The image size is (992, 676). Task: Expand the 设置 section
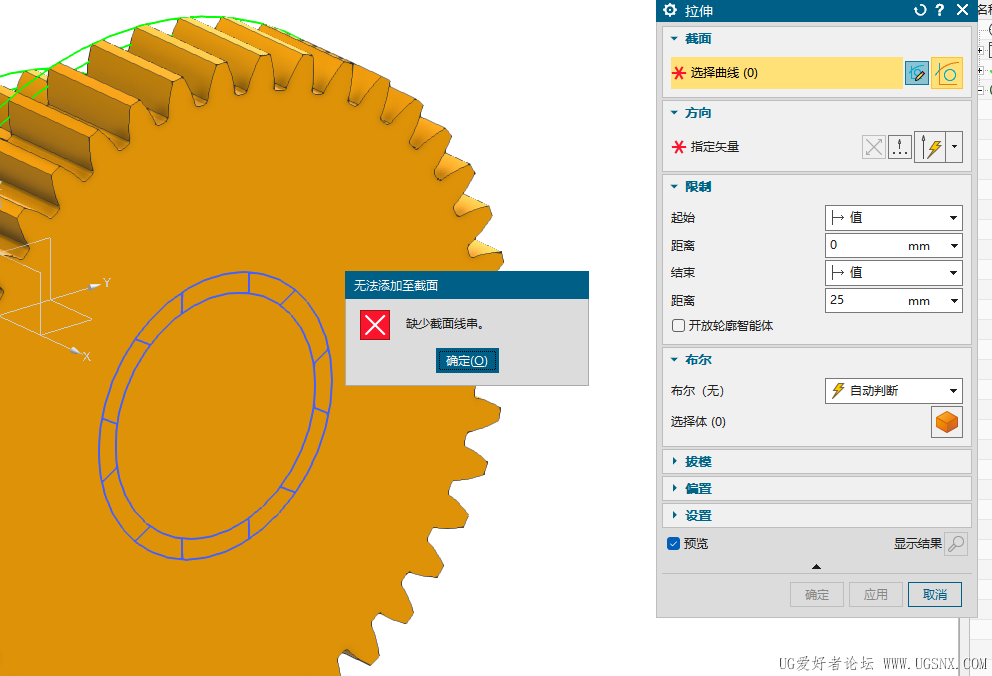click(674, 515)
